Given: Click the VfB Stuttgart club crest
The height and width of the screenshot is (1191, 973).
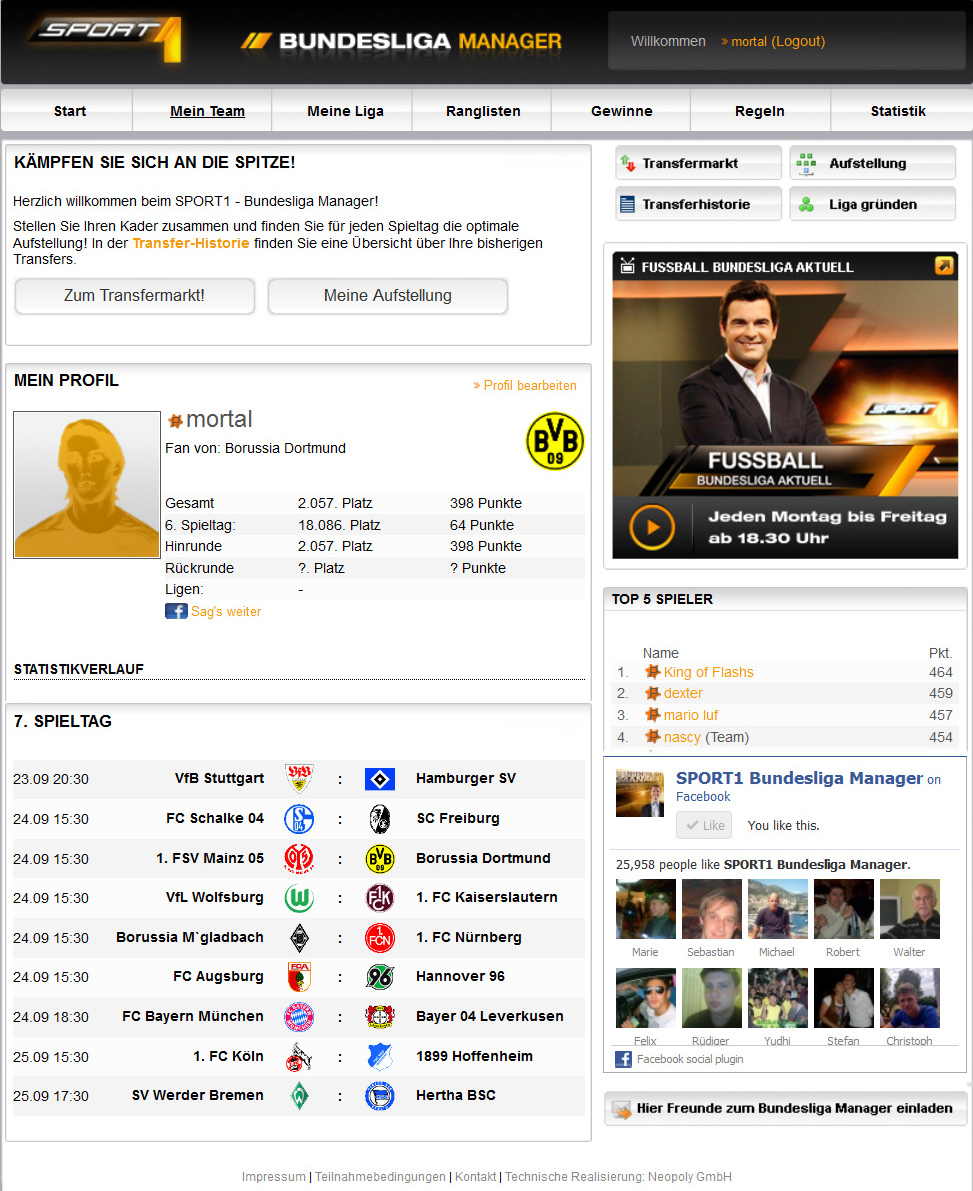Looking at the screenshot, I should point(299,779).
